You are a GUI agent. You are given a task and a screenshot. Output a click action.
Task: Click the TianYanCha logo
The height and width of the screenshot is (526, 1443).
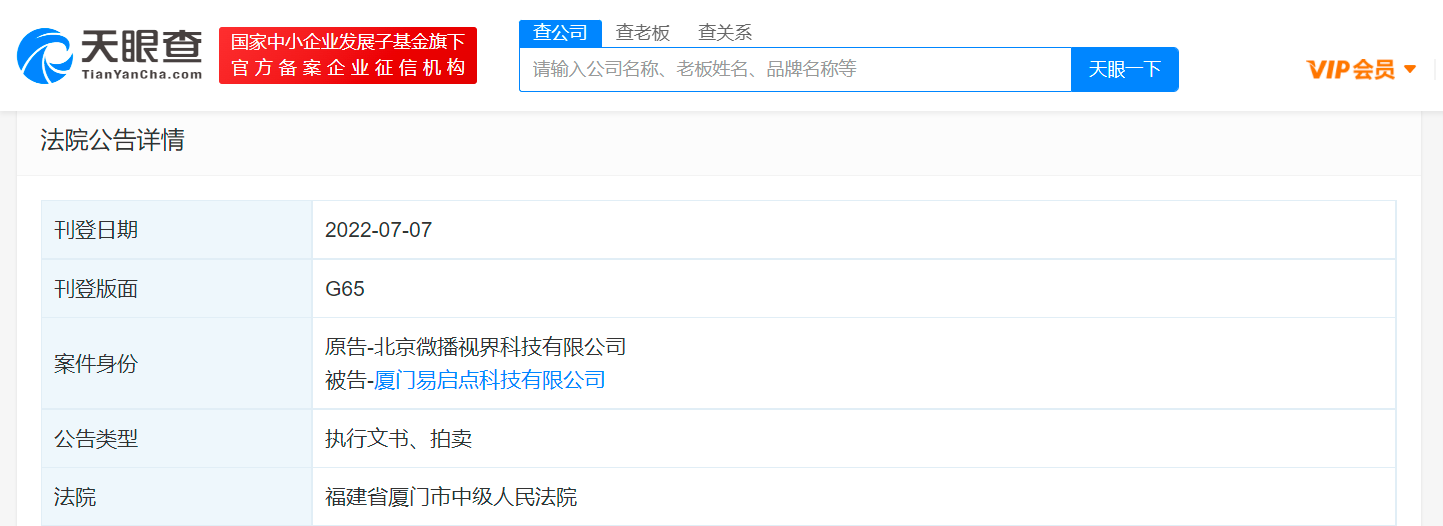click(x=110, y=55)
